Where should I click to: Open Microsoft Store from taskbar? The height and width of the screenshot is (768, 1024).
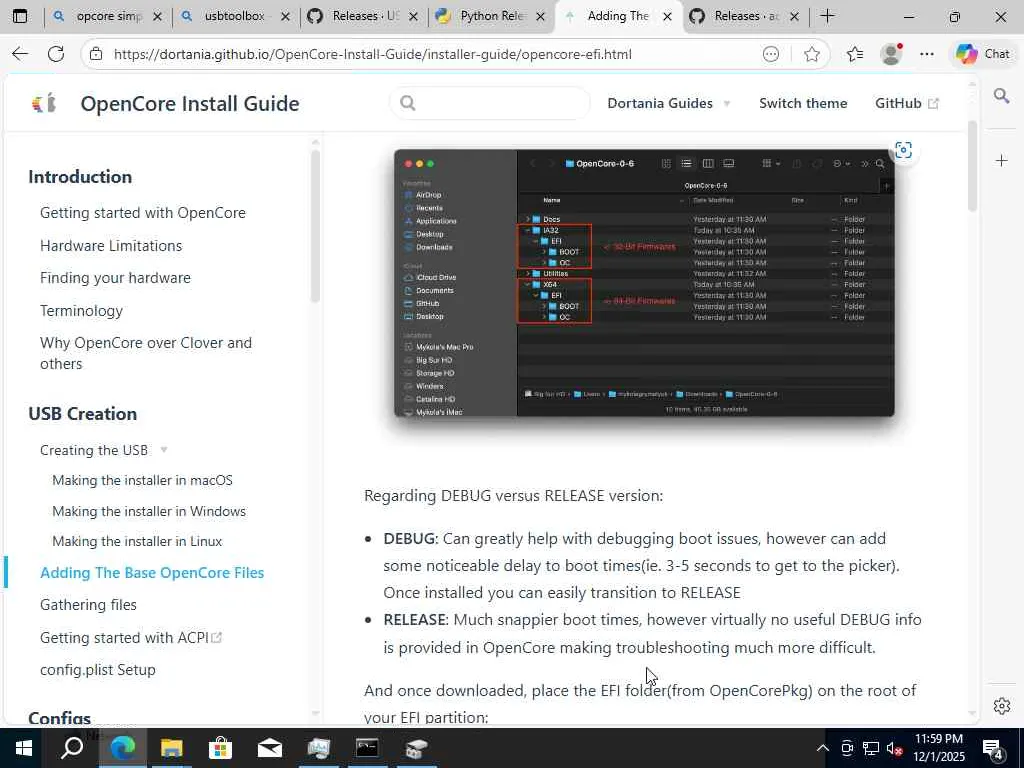220,748
